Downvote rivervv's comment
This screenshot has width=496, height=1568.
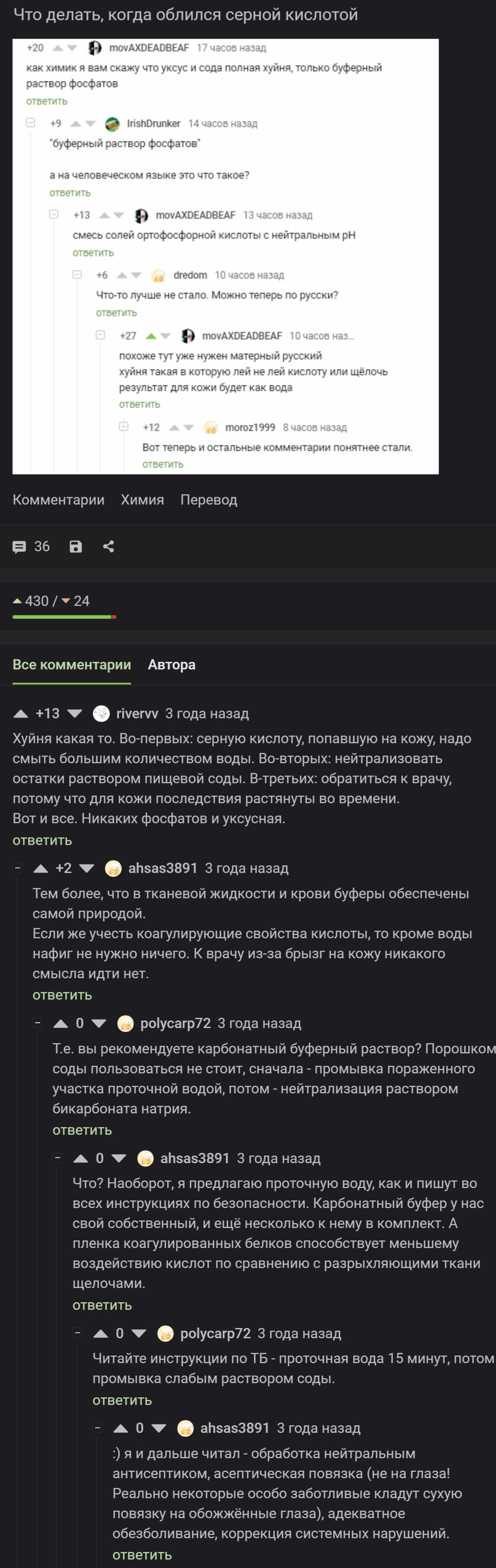[x=75, y=713]
